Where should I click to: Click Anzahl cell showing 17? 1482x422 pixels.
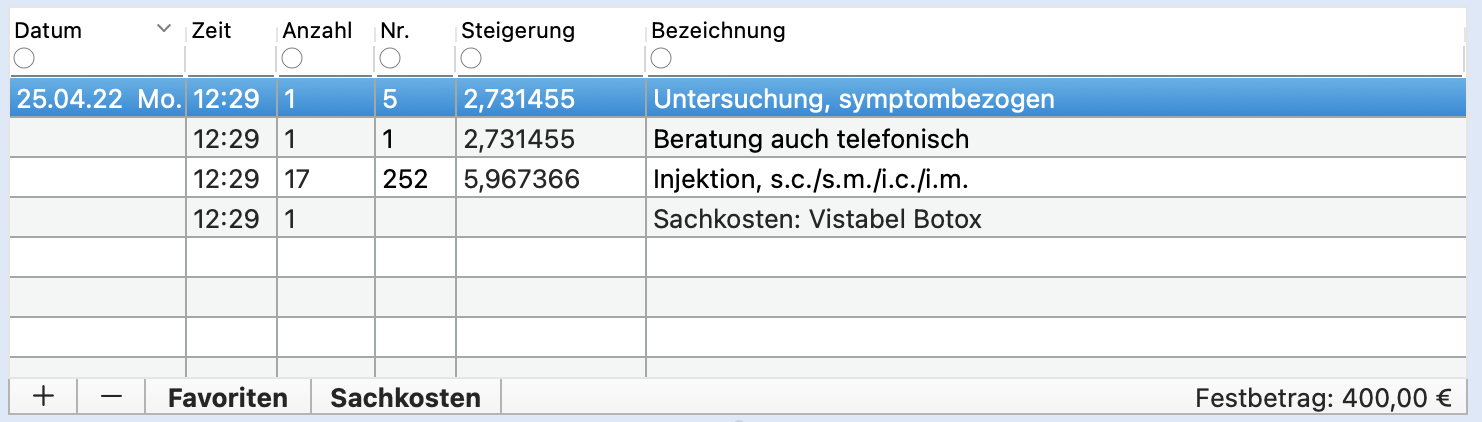pyautogui.click(x=296, y=179)
